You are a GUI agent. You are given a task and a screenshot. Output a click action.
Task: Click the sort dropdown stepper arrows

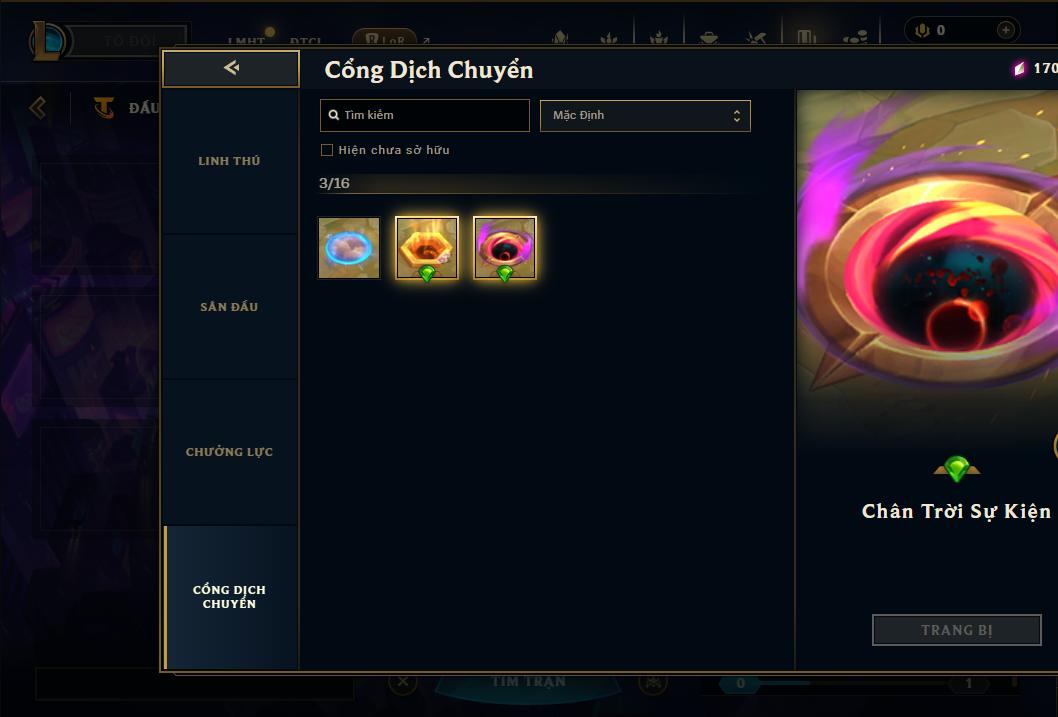click(x=737, y=115)
